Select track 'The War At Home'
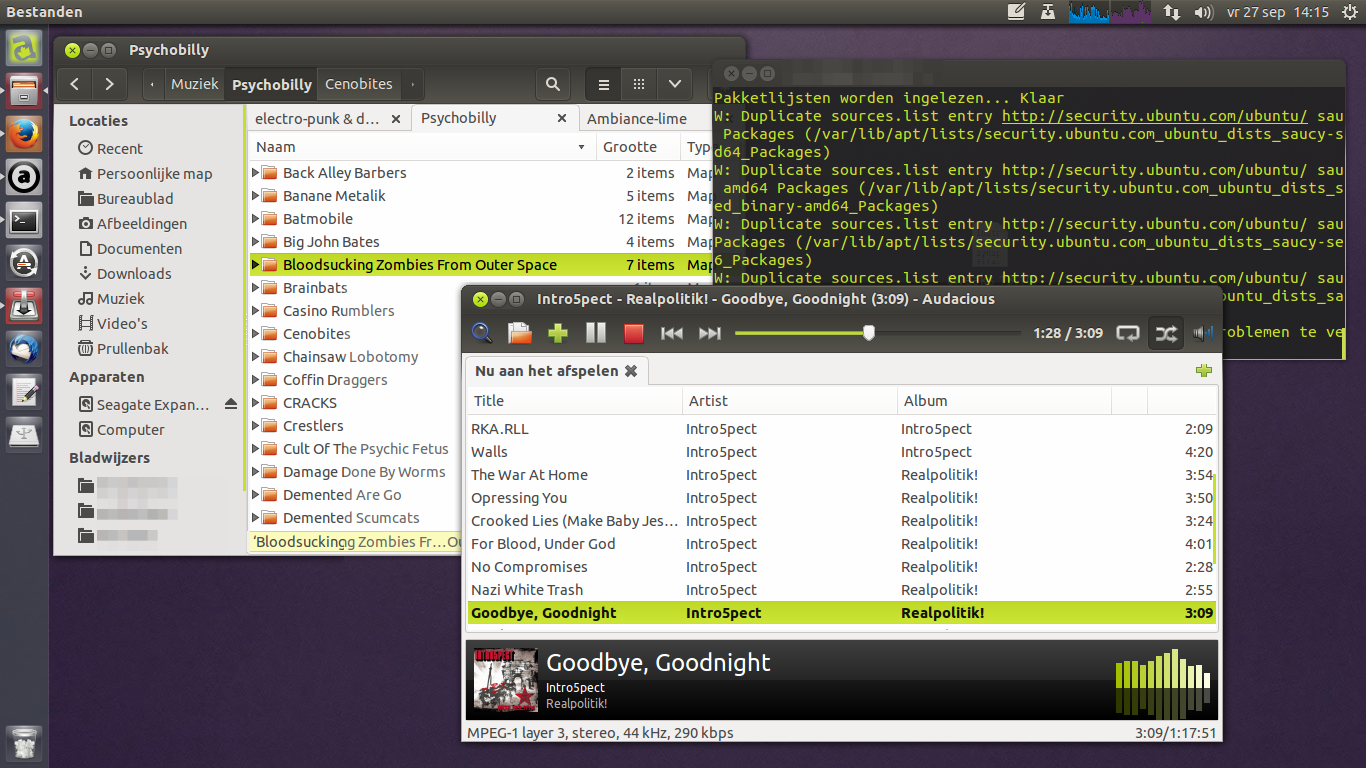 click(x=840, y=475)
